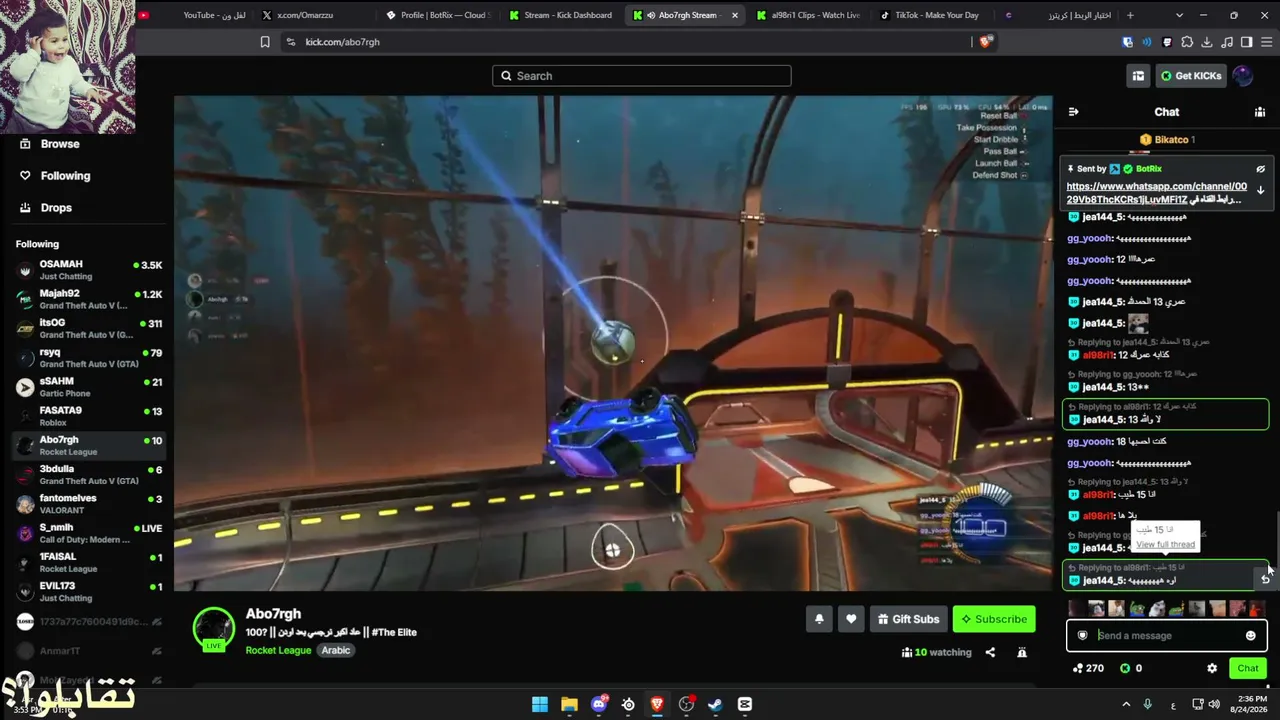Click the 270 channel points counter
This screenshot has height=720, width=1280.
1088,668
